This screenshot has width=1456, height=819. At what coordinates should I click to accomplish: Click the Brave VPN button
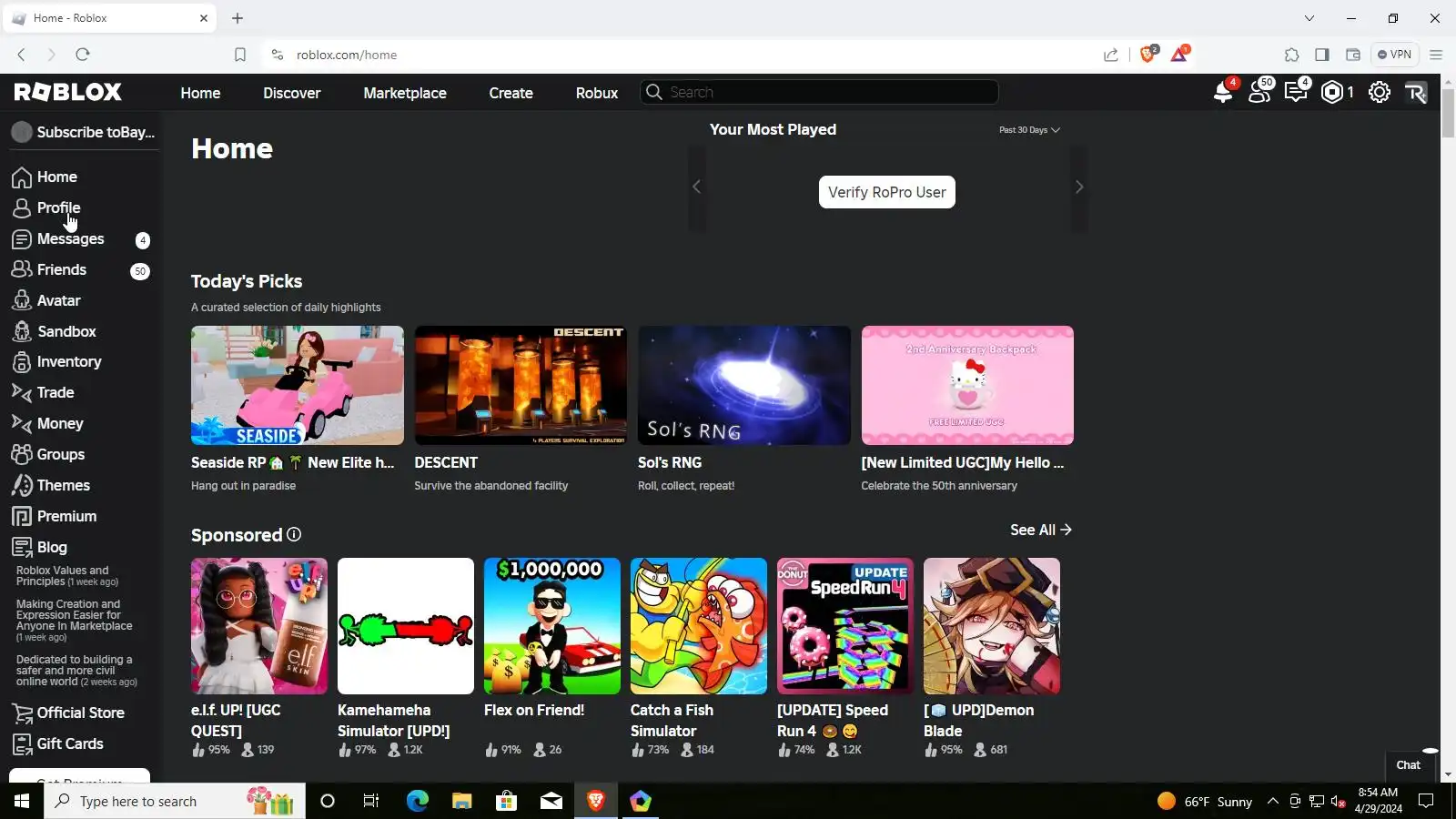click(1394, 55)
